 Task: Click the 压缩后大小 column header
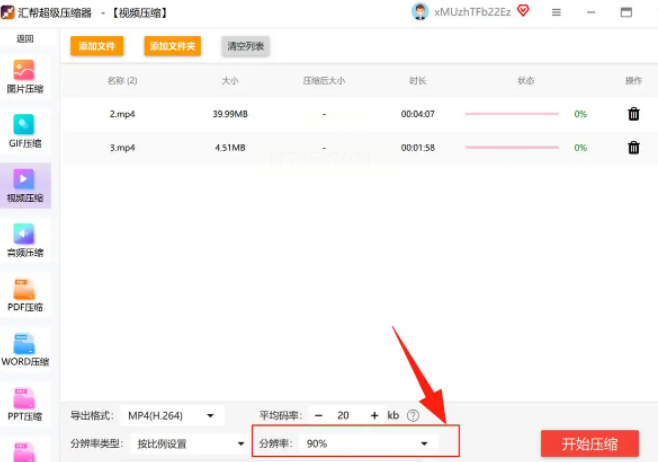(324, 81)
